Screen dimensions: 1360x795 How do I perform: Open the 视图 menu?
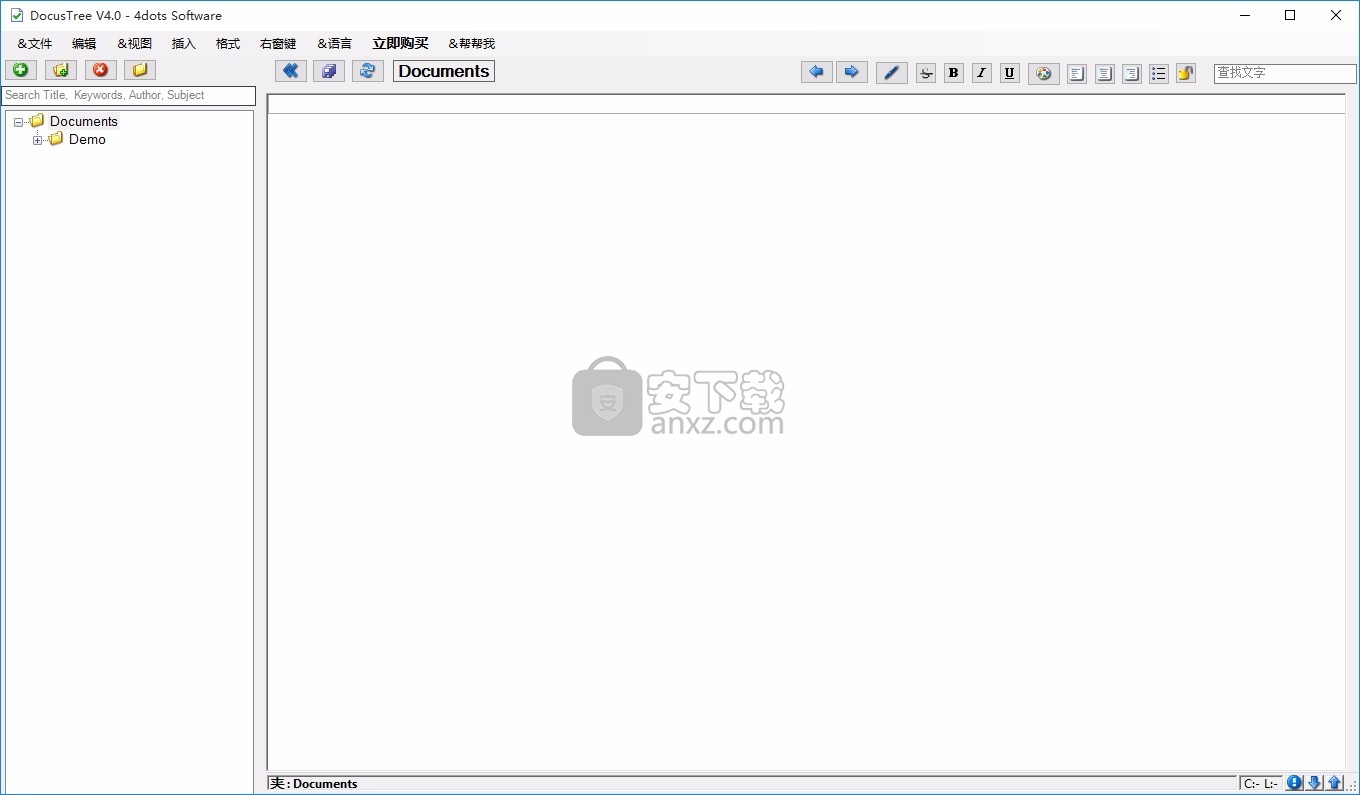click(135, 44)
